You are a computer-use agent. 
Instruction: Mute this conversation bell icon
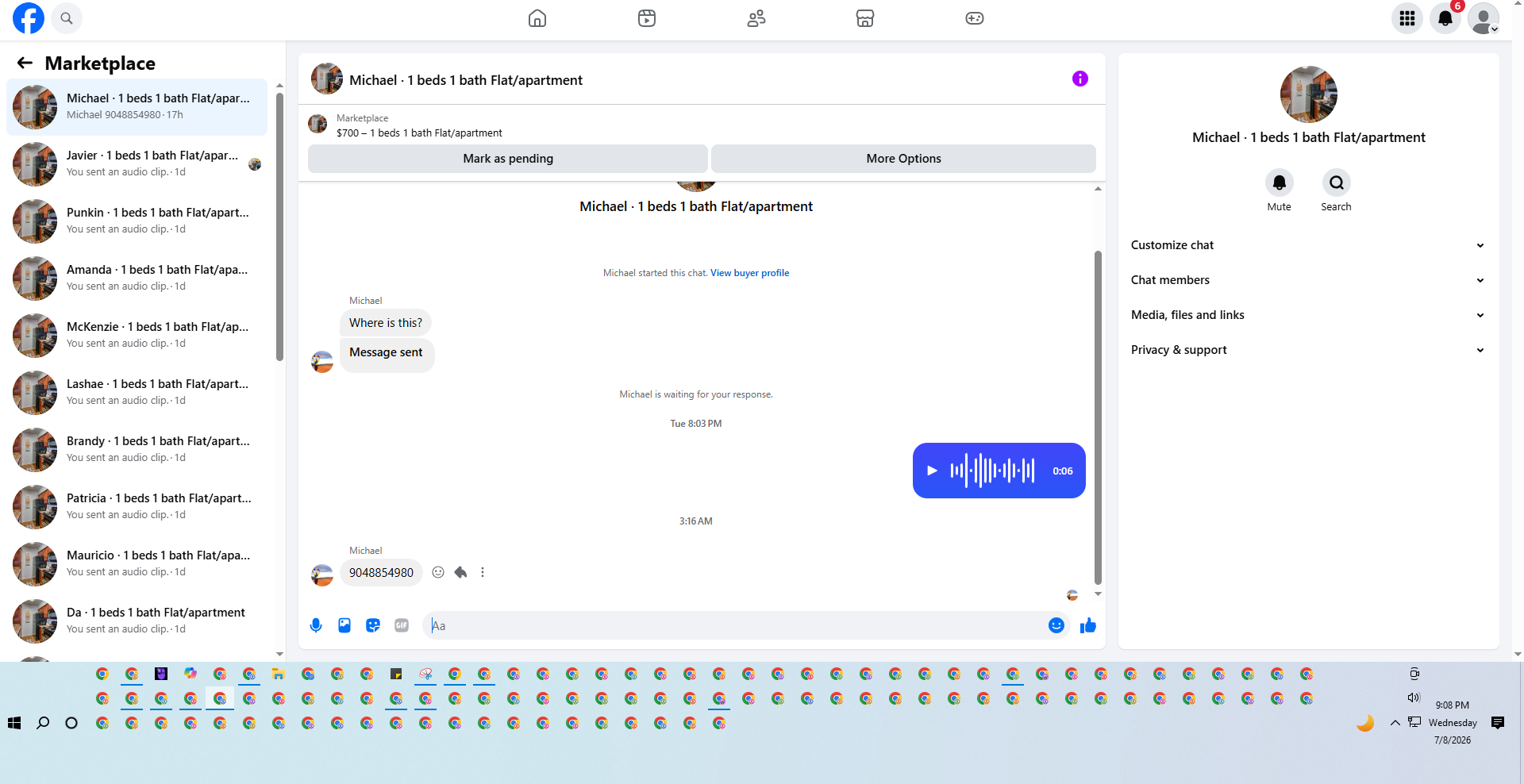coord(1280,183)
